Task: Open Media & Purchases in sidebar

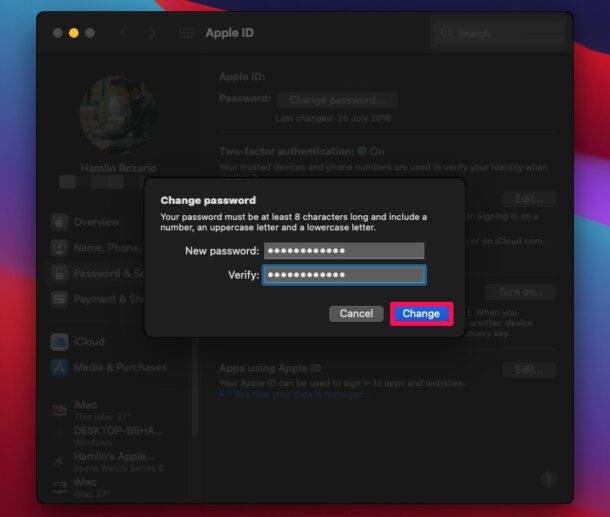Action: 109,367
